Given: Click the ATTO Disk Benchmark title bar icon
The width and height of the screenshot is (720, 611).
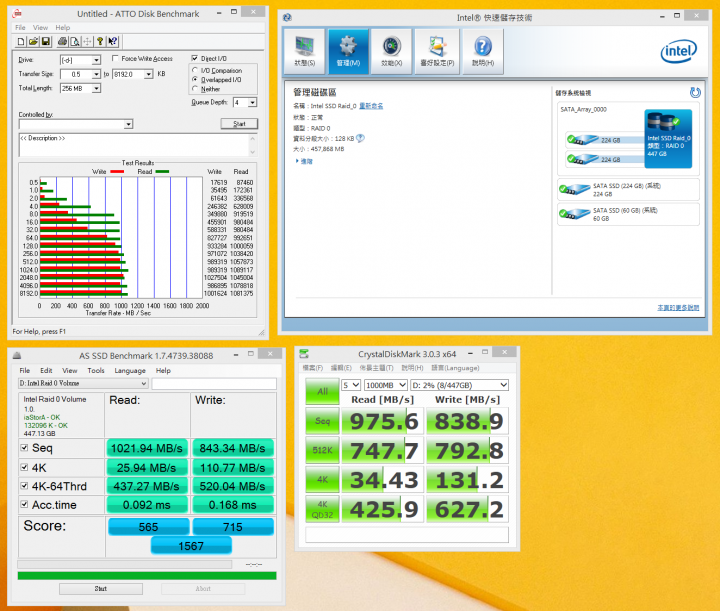Looking at the screenshot, I should [17, 13].
